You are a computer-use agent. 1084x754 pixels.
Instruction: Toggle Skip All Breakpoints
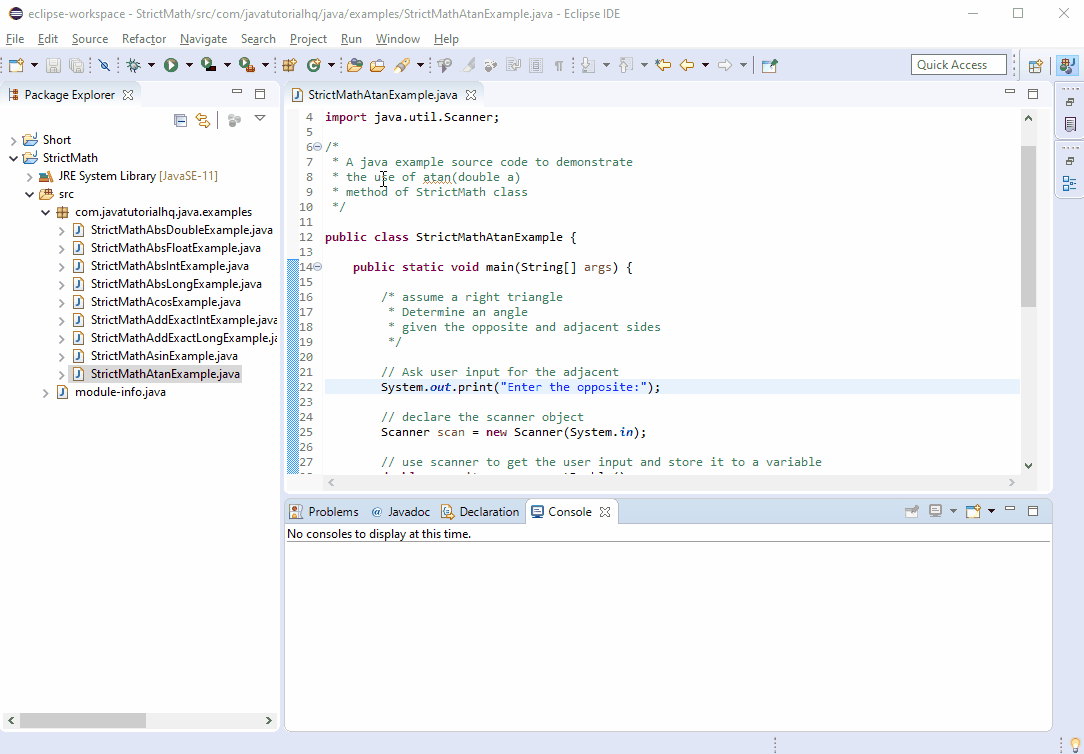[104, 65]
